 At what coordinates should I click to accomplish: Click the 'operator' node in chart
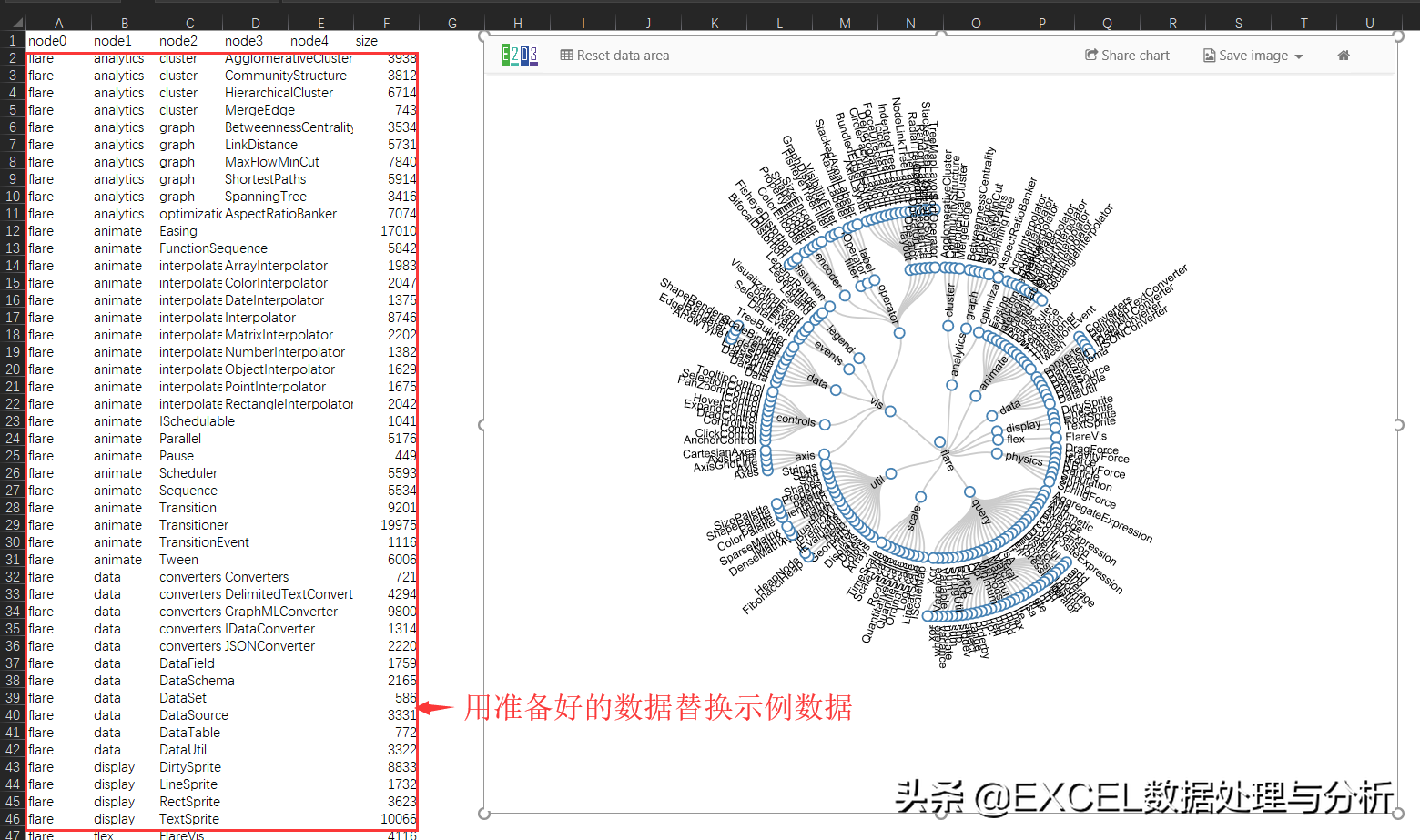click(x=899, y=333)
